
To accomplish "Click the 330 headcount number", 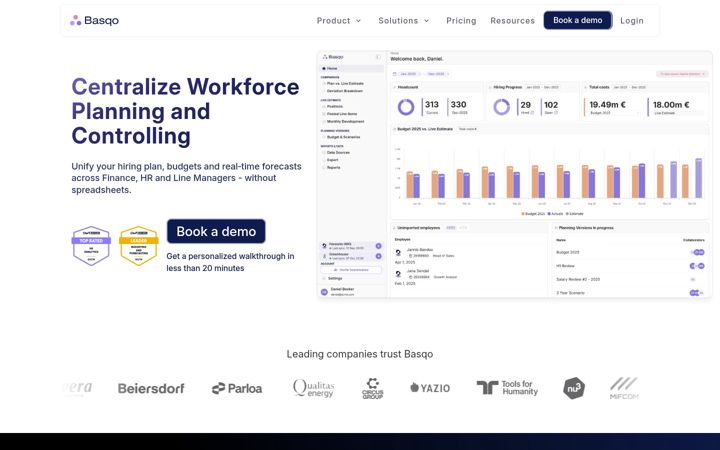I will 458,105.
